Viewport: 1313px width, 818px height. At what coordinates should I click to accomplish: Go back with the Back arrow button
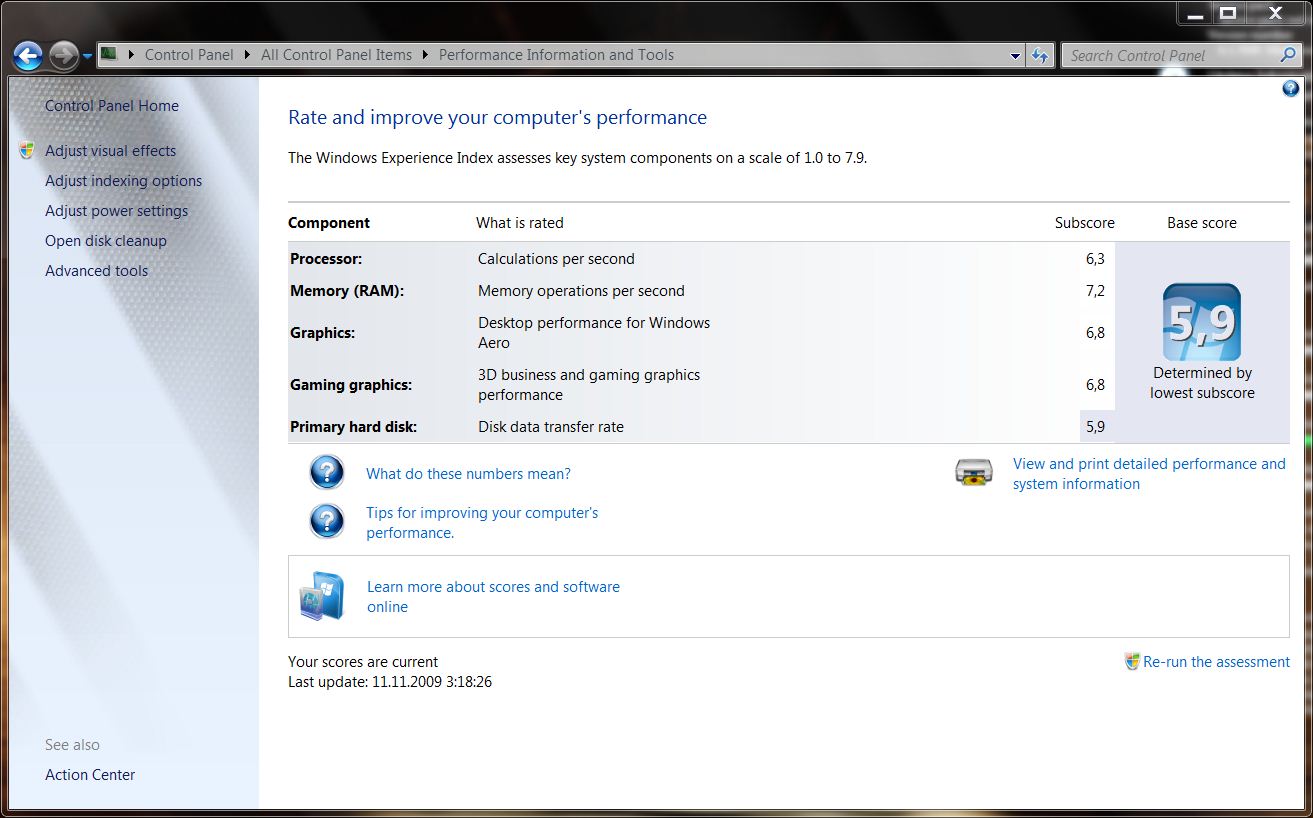(29, 55)
